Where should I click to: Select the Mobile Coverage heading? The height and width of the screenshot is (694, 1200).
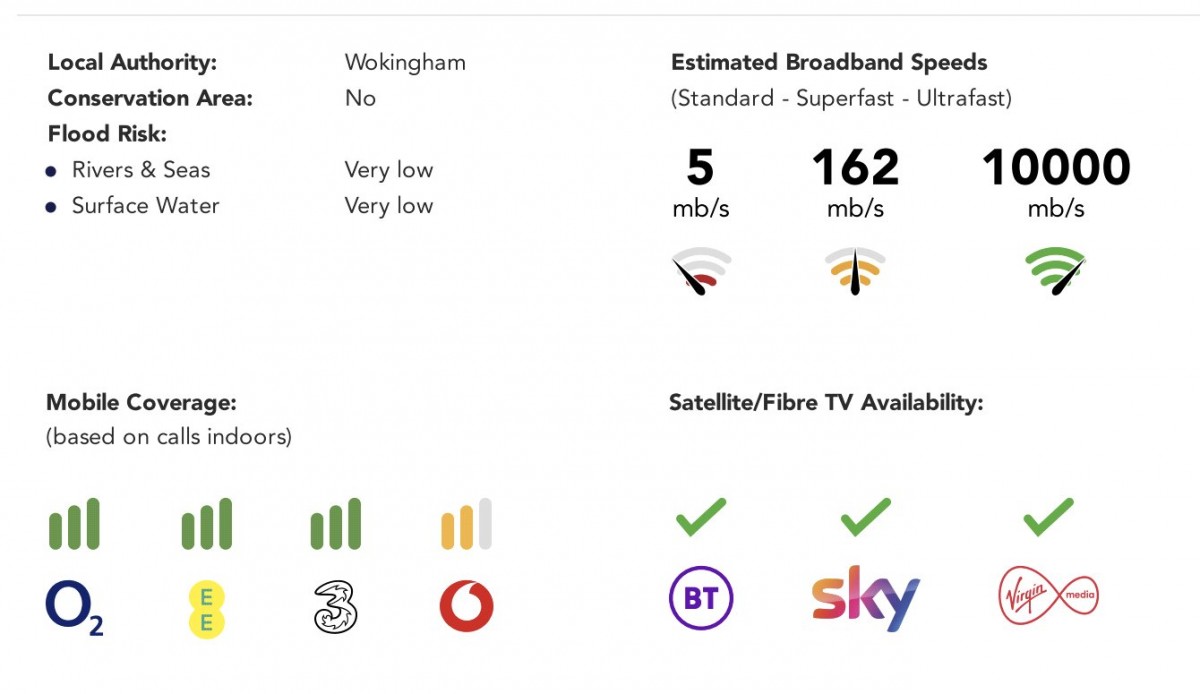click(x=141, y=403)
